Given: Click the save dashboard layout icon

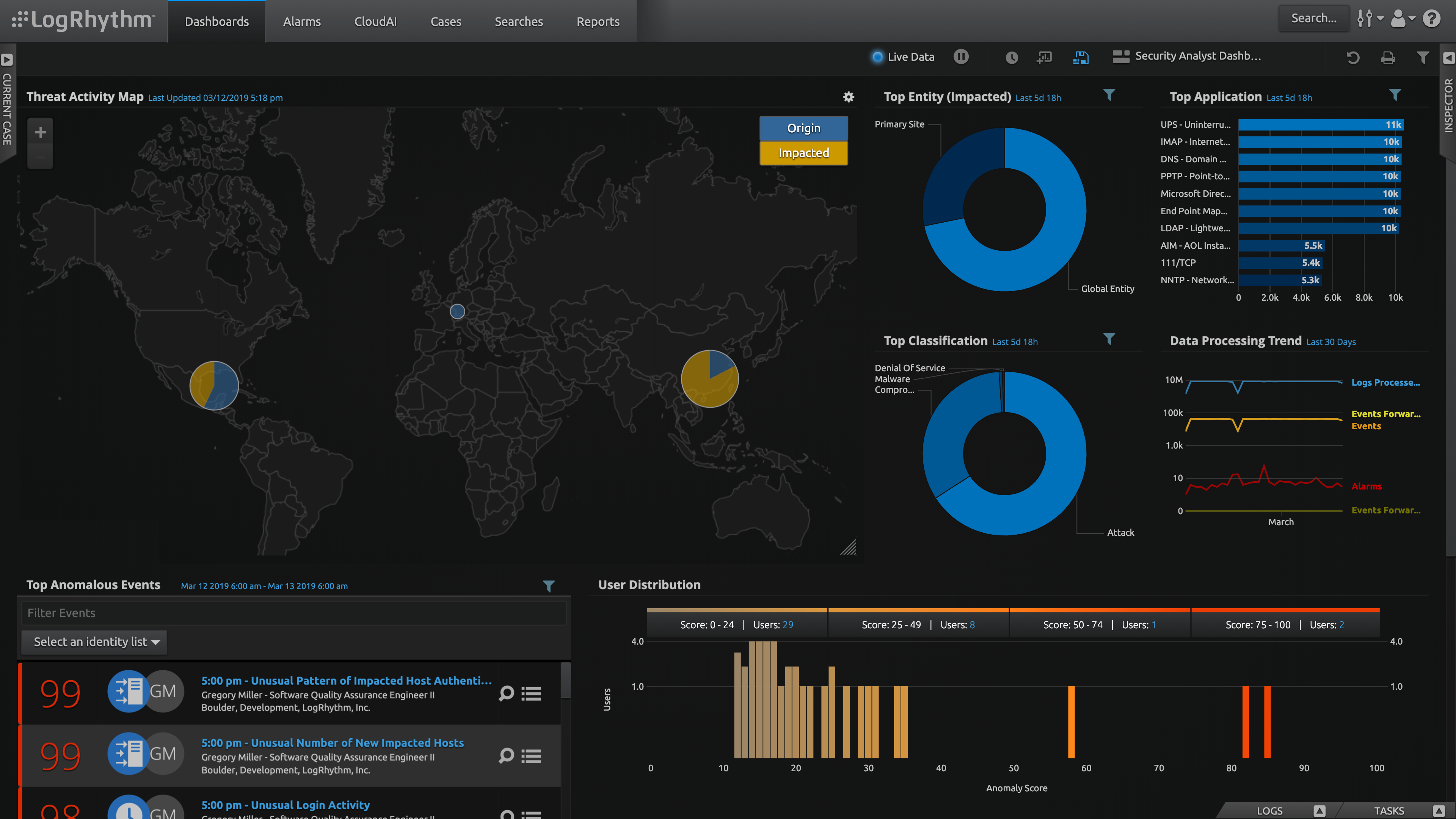Looking at the screenshot, I should pos(1081,58).
